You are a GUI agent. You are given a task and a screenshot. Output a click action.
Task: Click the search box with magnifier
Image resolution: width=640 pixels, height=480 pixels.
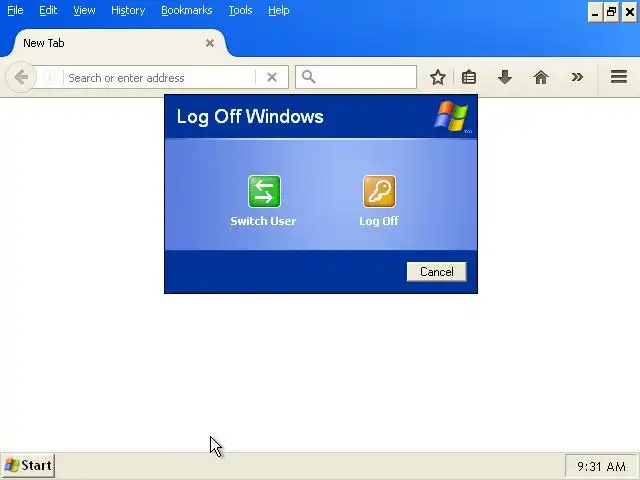click(x=356, y=77)
